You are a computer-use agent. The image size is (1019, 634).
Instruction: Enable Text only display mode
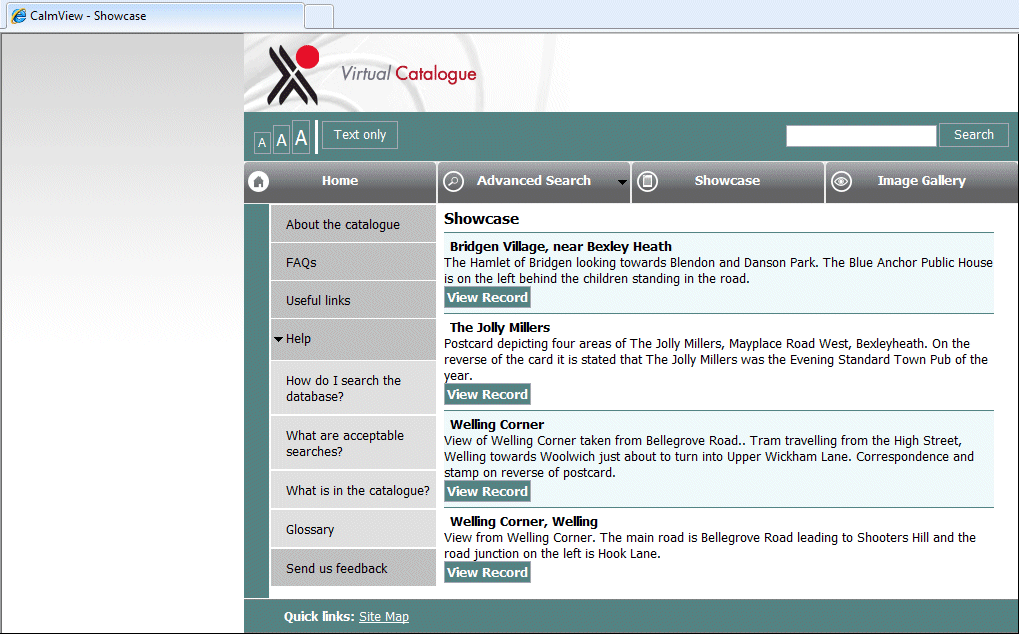click(358, 134)
